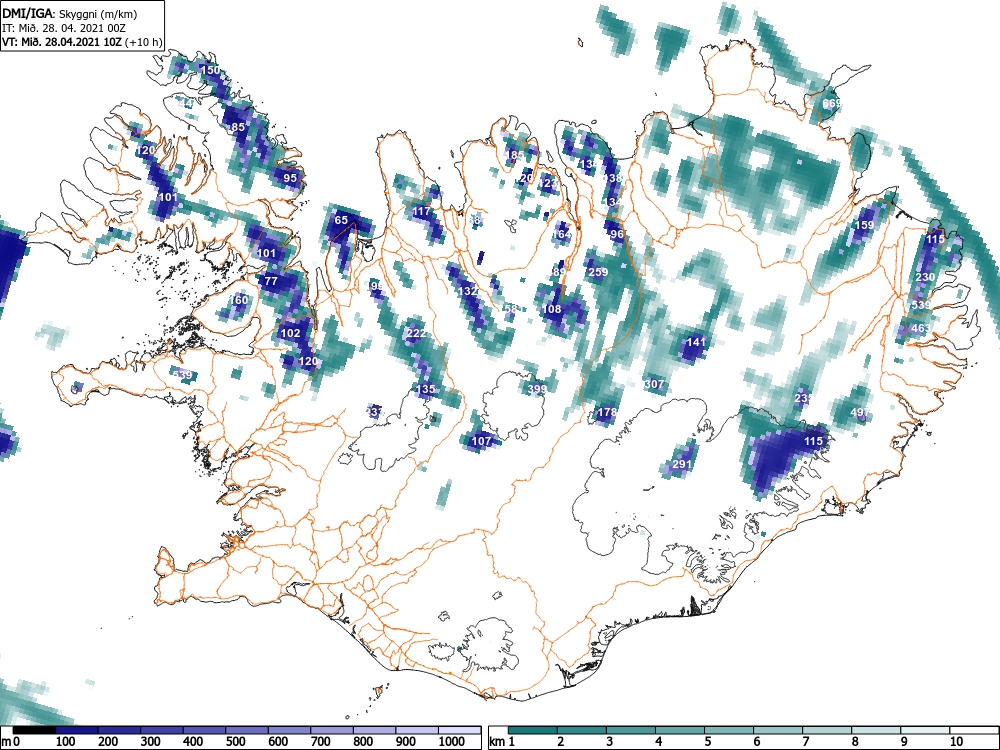Click the '10' label on the km scale
The width and height of the screenshot is (1000, 750).
tap(955, 741)
